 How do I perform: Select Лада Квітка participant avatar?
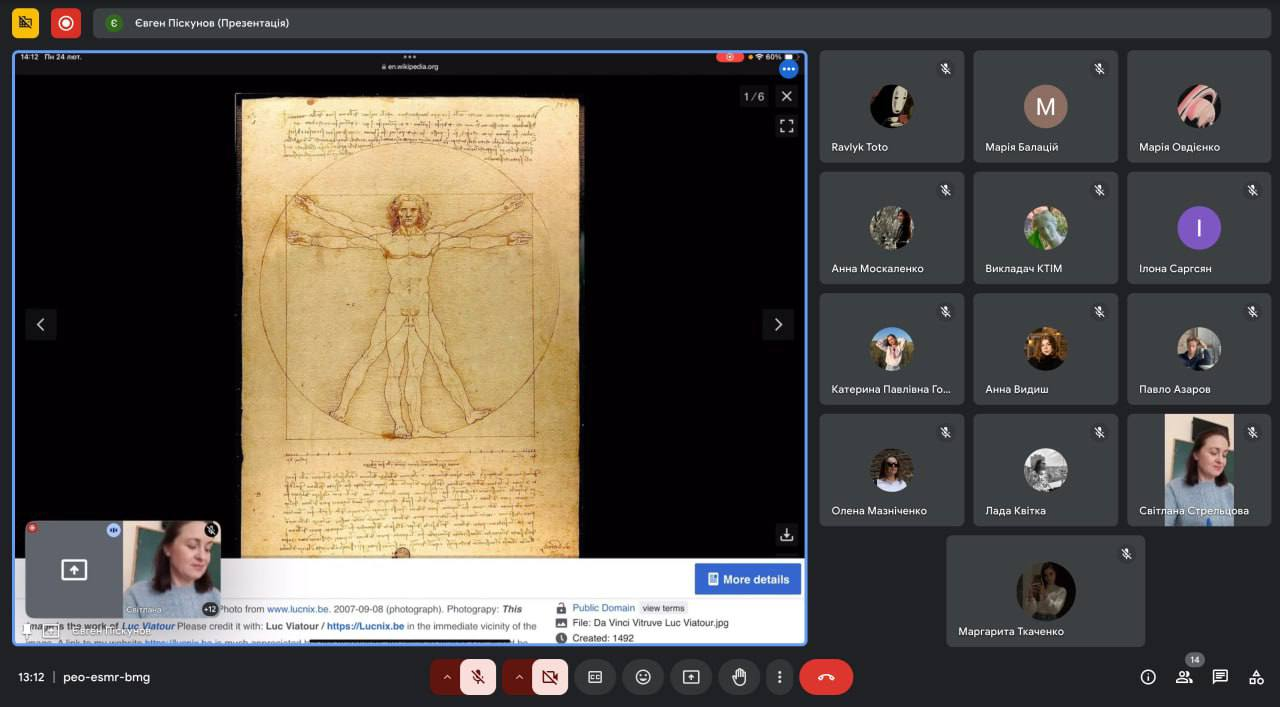(x=1046, y=469)
